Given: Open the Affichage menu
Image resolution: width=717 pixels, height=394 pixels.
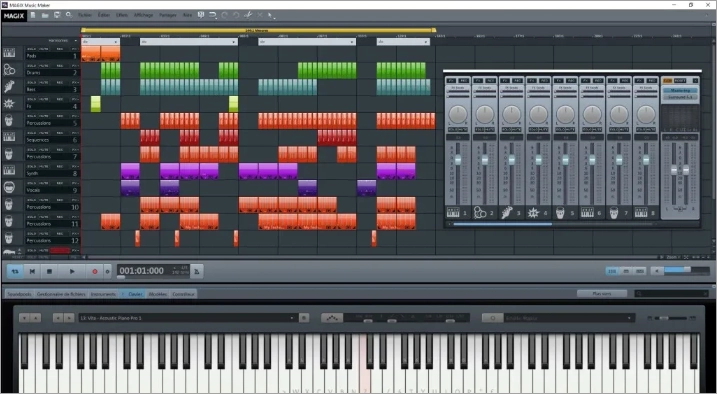Looking at the screenshot, I should click(x=144, y=15).
